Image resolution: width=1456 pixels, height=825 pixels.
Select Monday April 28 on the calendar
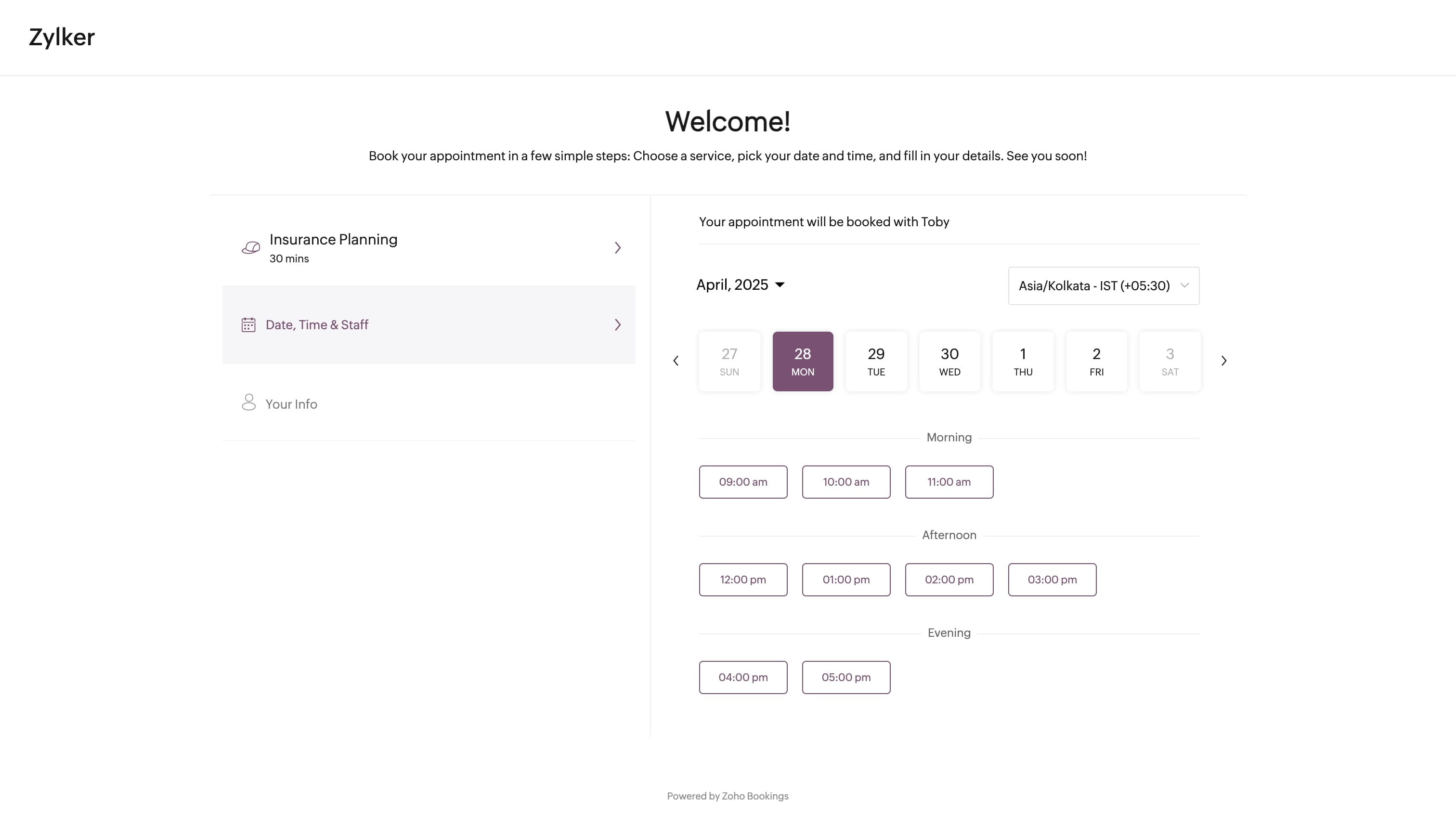coord(802,360)
